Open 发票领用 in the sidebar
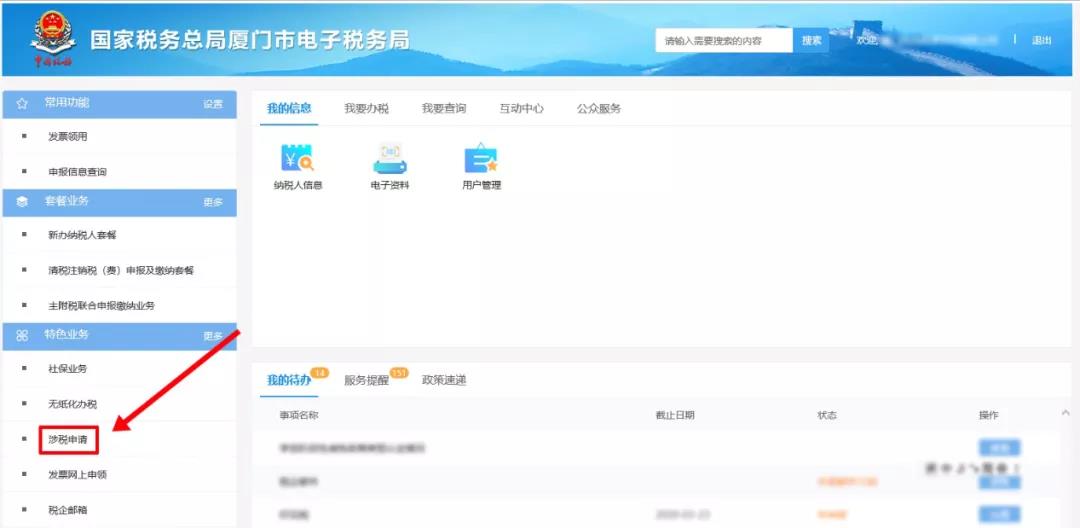This screenshot has width=1080, height=528. pyautogui.click(x=68, y=136)
